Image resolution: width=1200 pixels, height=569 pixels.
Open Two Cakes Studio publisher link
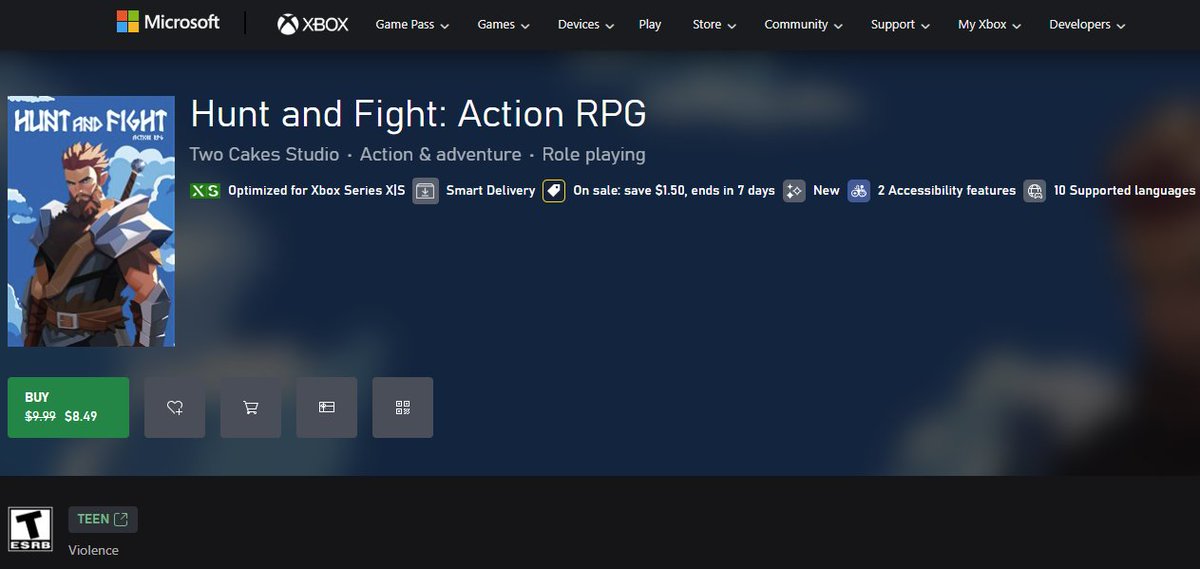coord(264,154)
